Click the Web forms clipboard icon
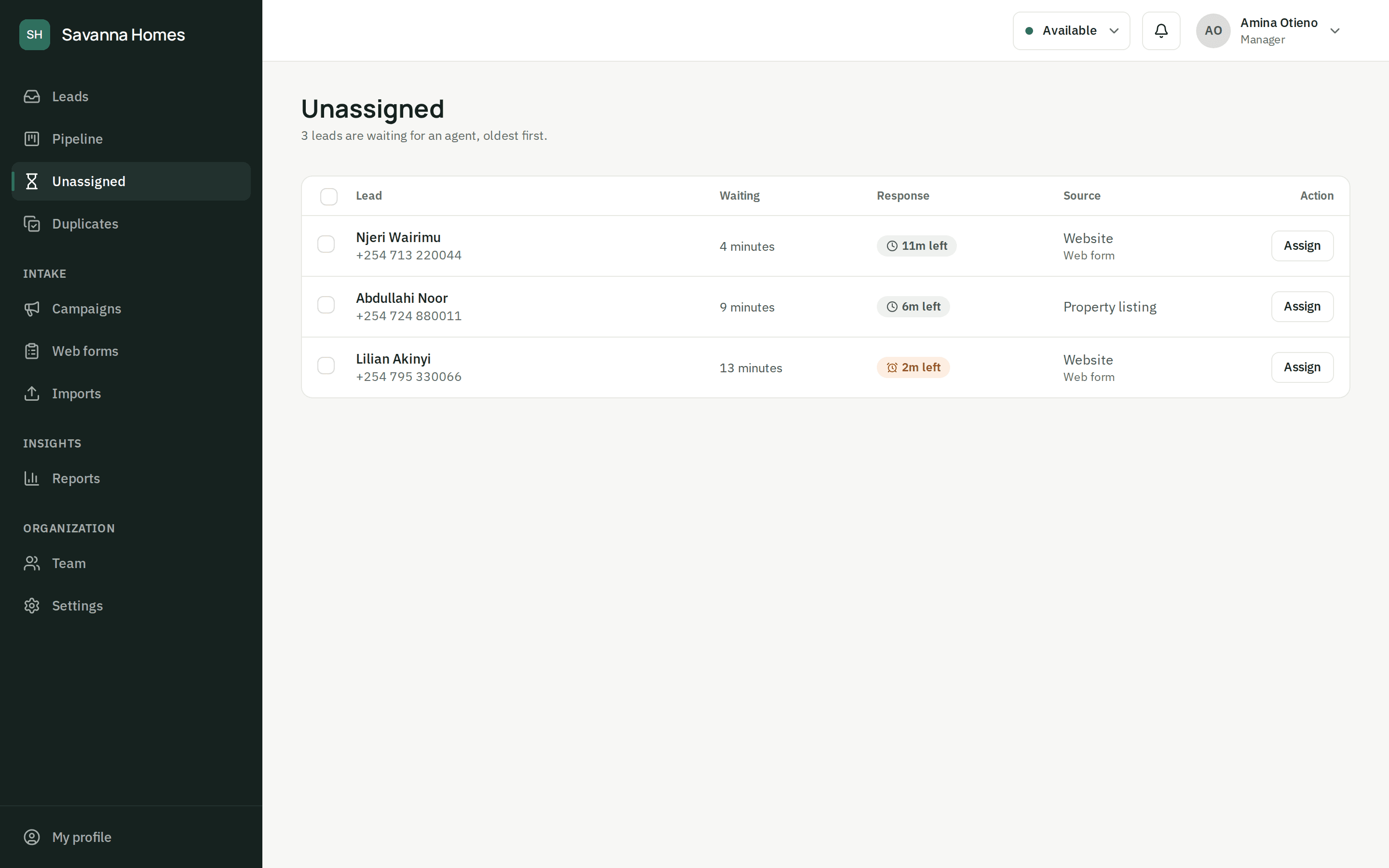 click(x=32, y=352)
